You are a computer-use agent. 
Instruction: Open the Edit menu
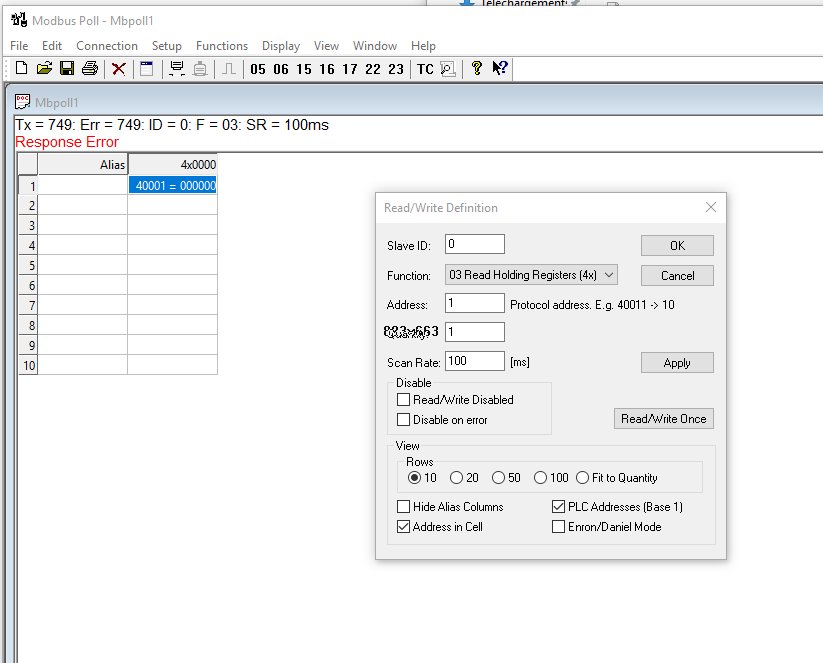click(52, 46)
